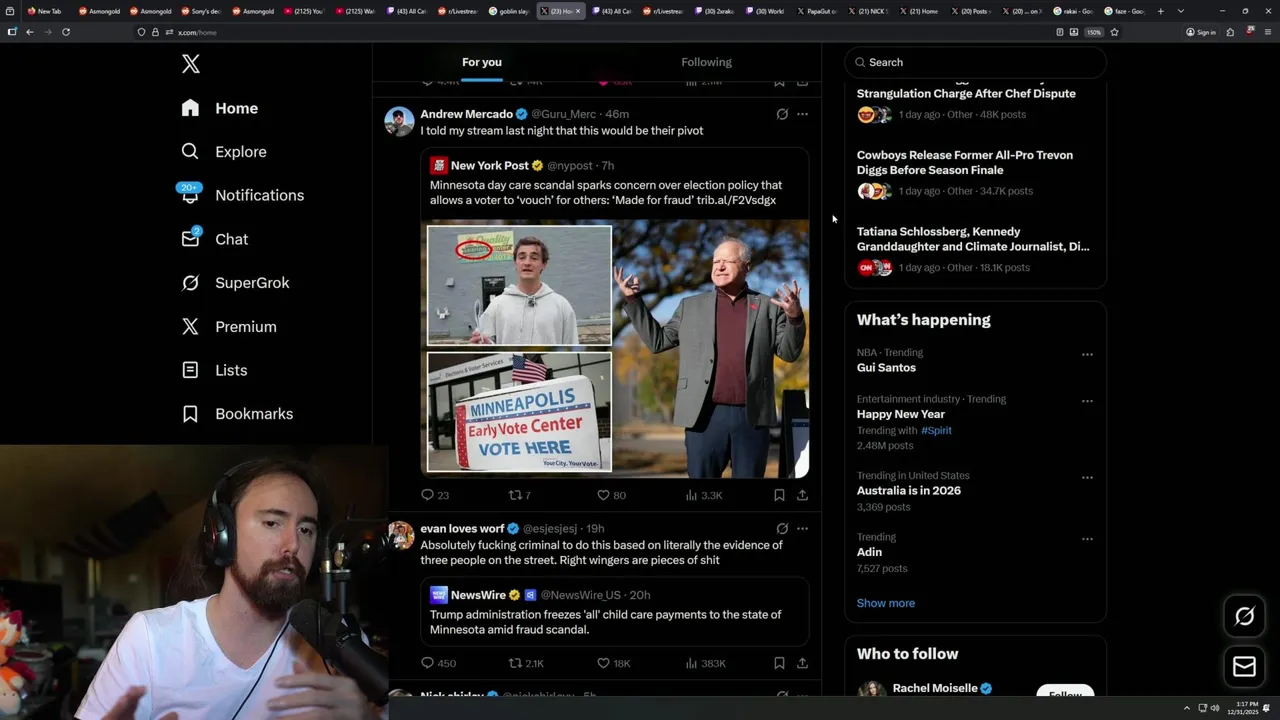View analytics of evan loves worf post

[705, 663]
